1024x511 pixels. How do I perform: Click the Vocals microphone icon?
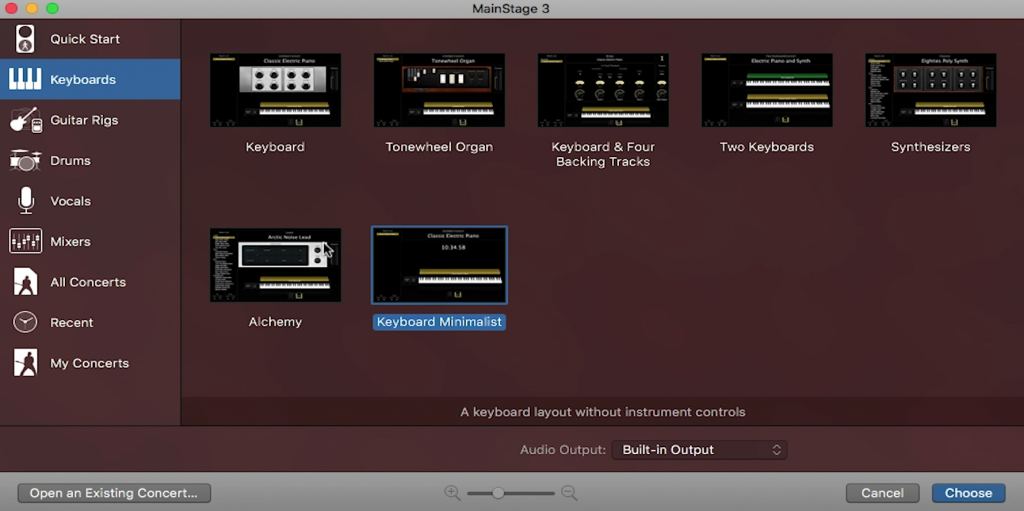(25, 201)
